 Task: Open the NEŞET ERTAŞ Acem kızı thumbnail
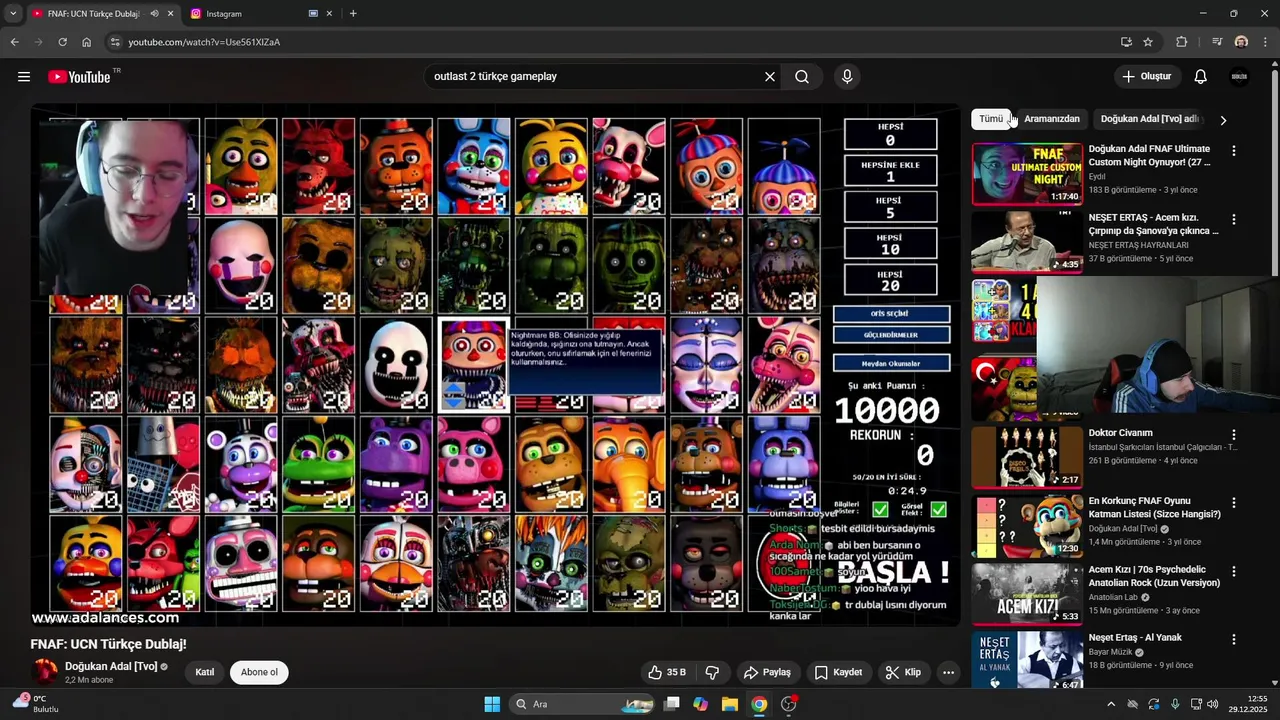[x=1027, y=242]
